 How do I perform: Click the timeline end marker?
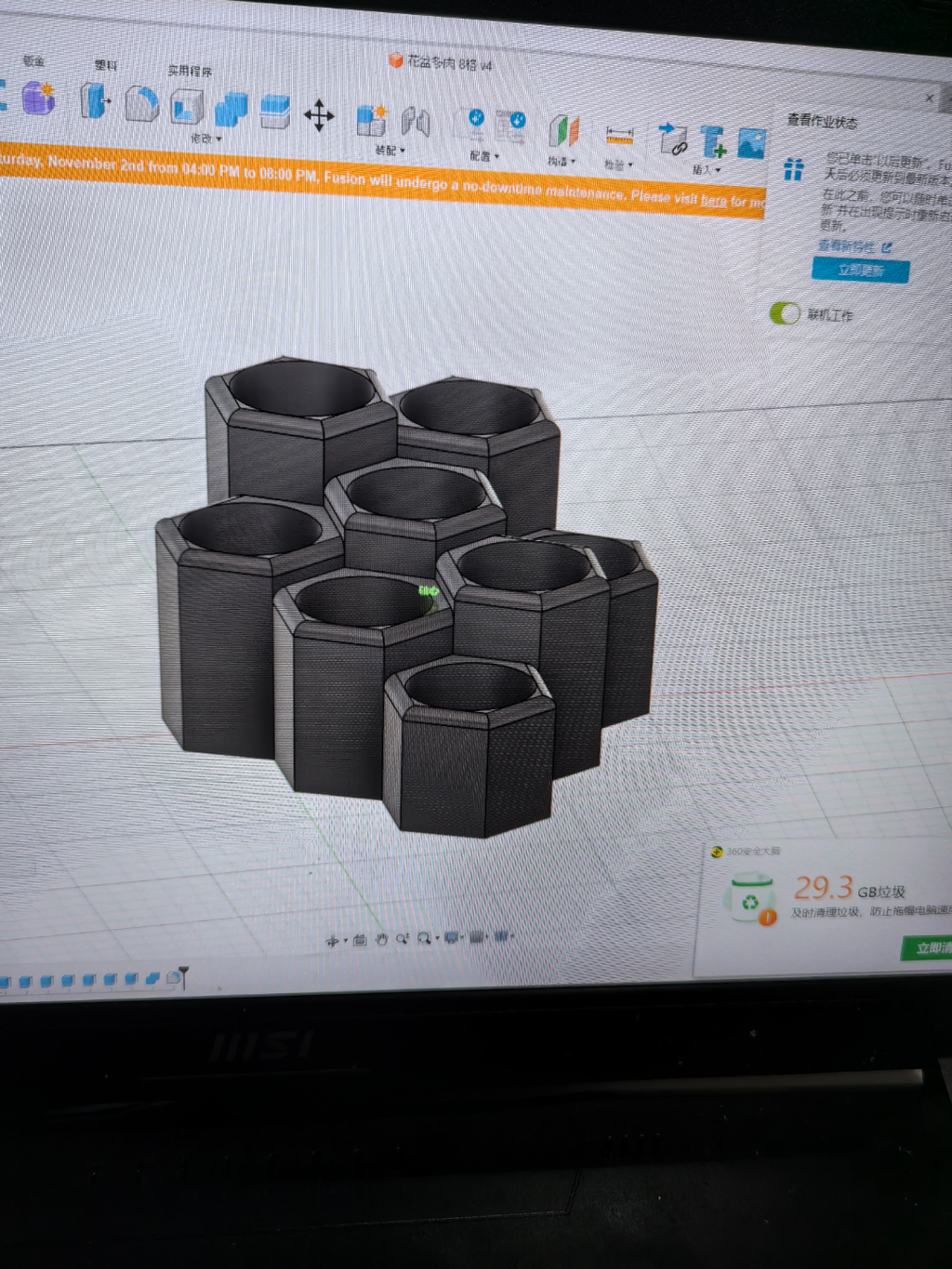(x=184, y=976)
